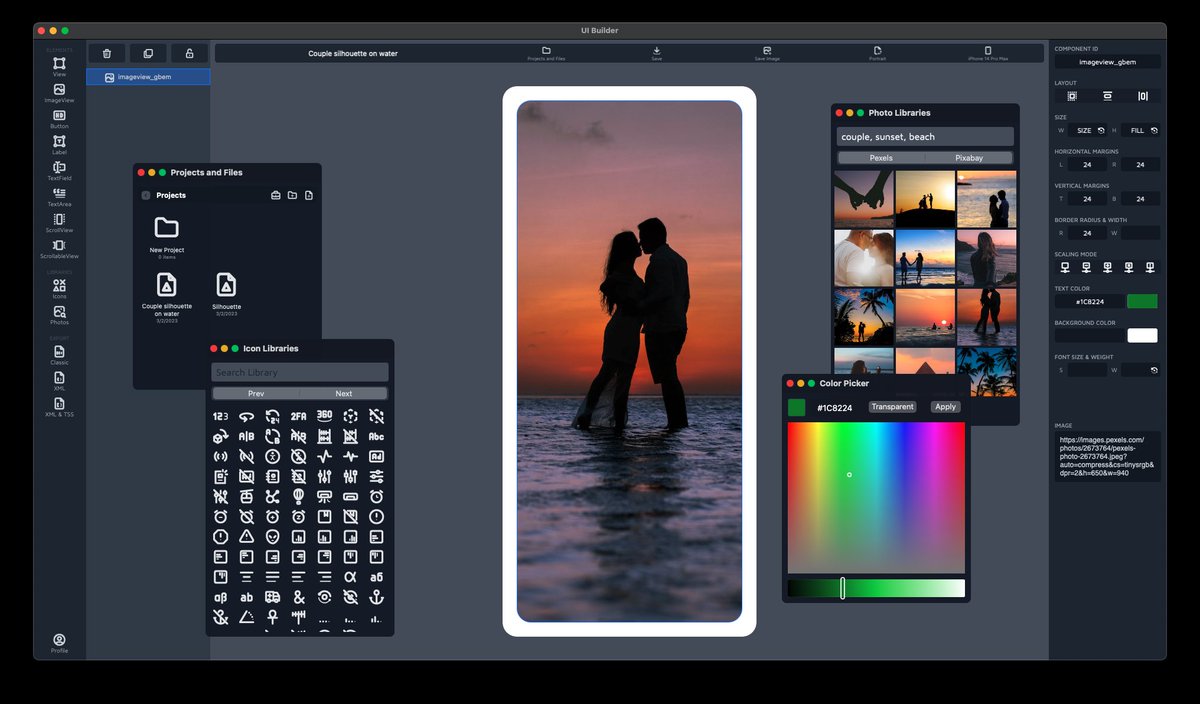Image resolution: width=1200 pixels, height=704 pixels.
Task: Apply the color in Color Picker
Action: [x=945, y=407]
